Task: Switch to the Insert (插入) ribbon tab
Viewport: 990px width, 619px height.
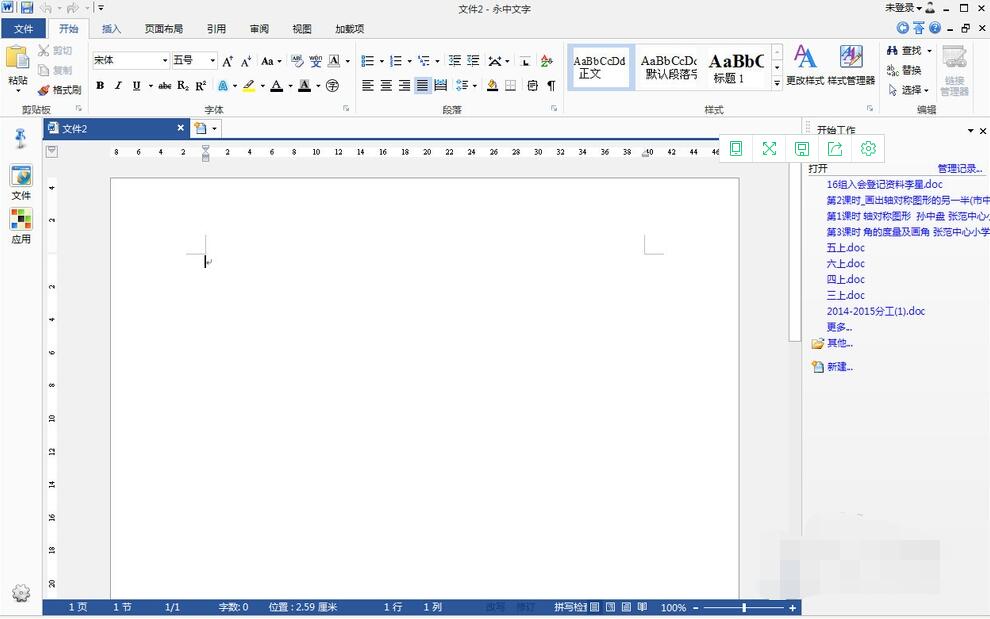Action: 111,29
